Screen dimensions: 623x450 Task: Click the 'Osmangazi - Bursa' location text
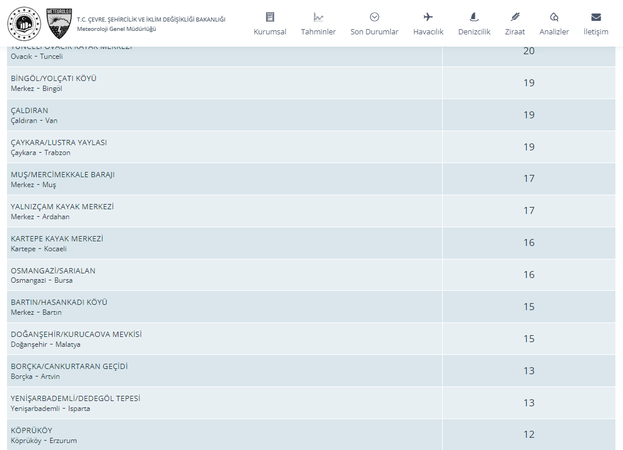pos(42,280)
